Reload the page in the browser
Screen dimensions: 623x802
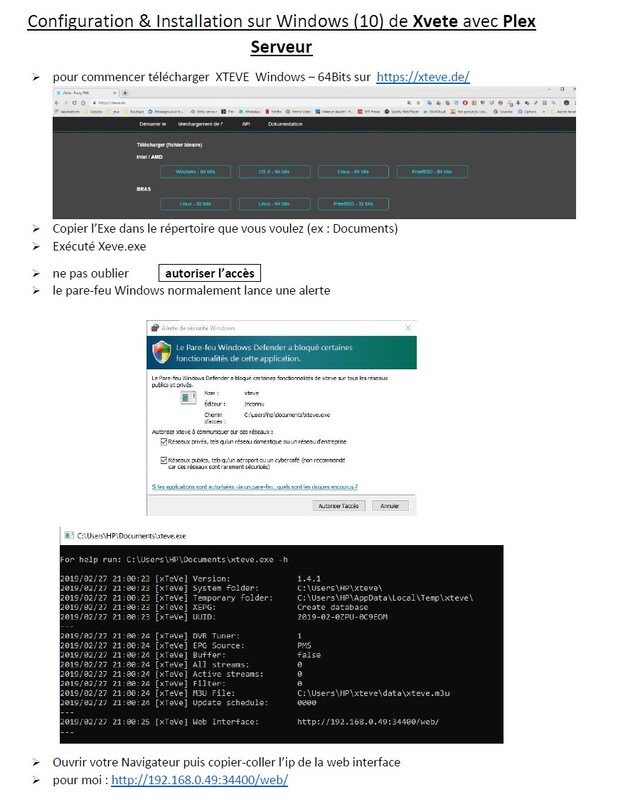[74, 103]
